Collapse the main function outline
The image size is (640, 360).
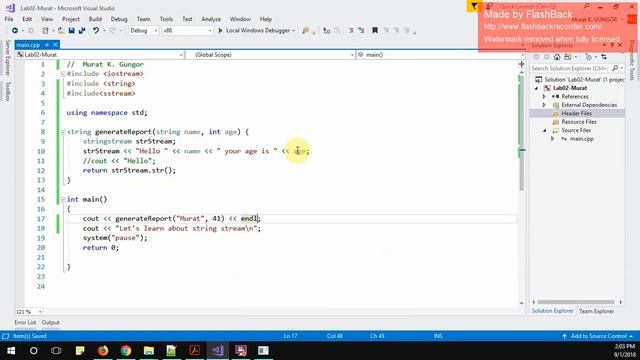pos(63,200)
